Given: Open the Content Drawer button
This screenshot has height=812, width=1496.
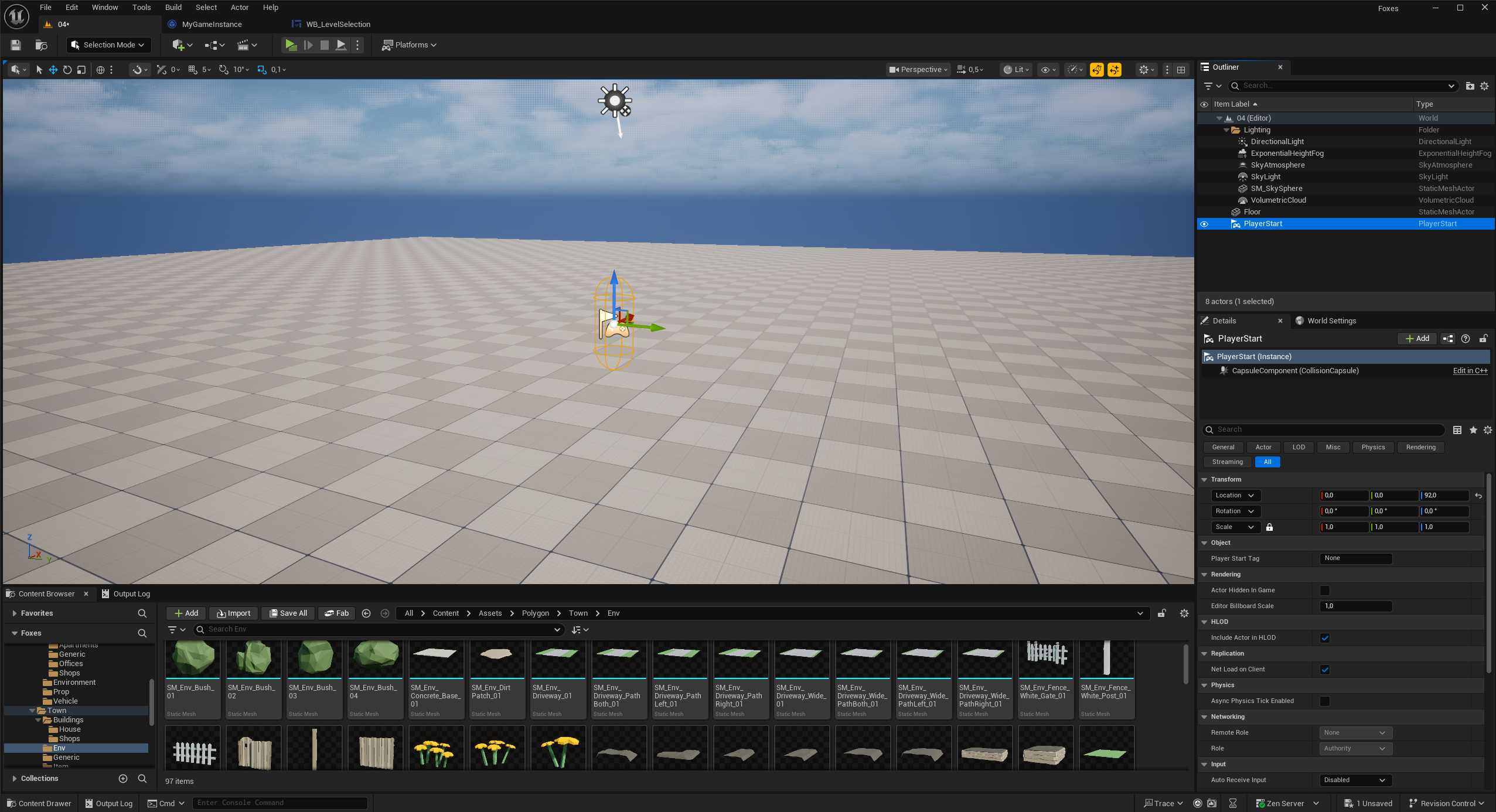Looking at the screenshot, I should click(x=39, y=804).
